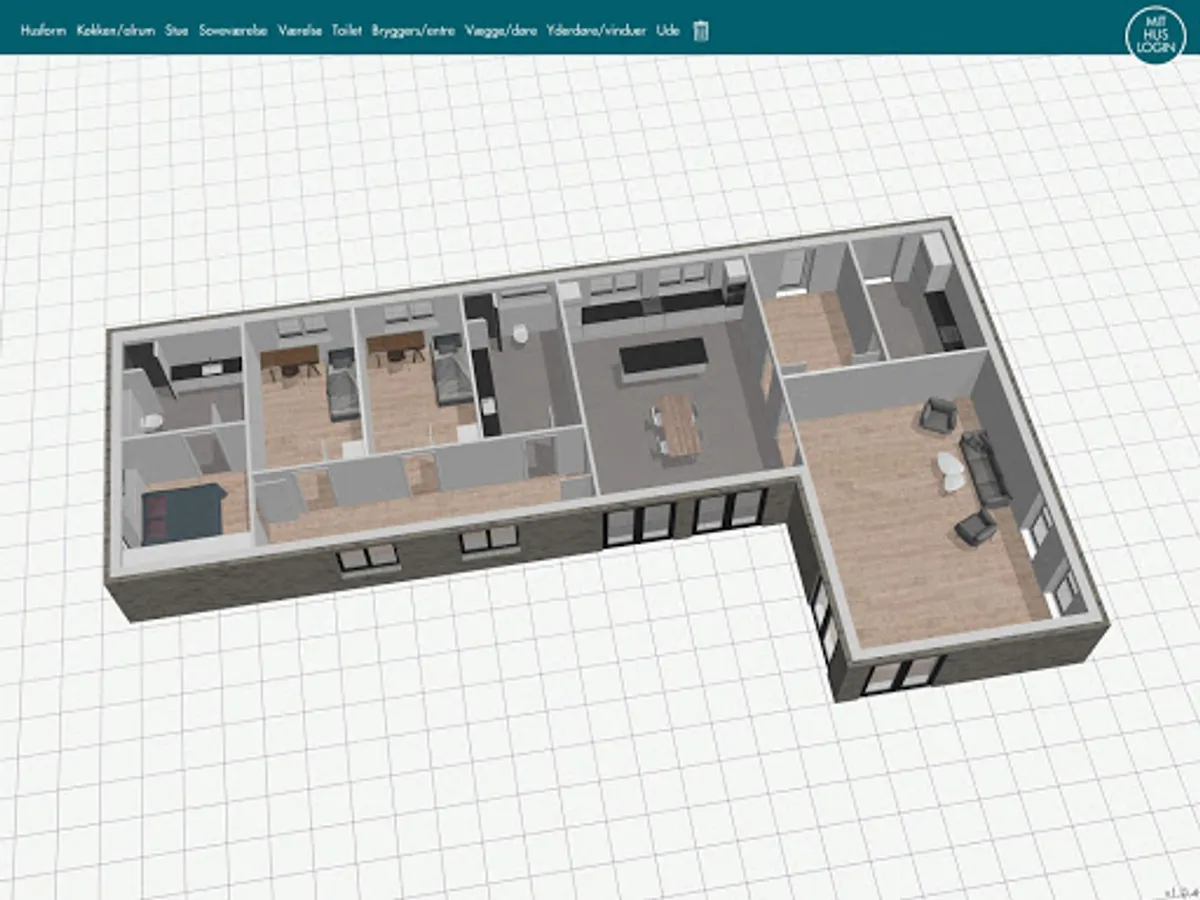Select the dark sofa in the living room

click(x=985, y=466)
